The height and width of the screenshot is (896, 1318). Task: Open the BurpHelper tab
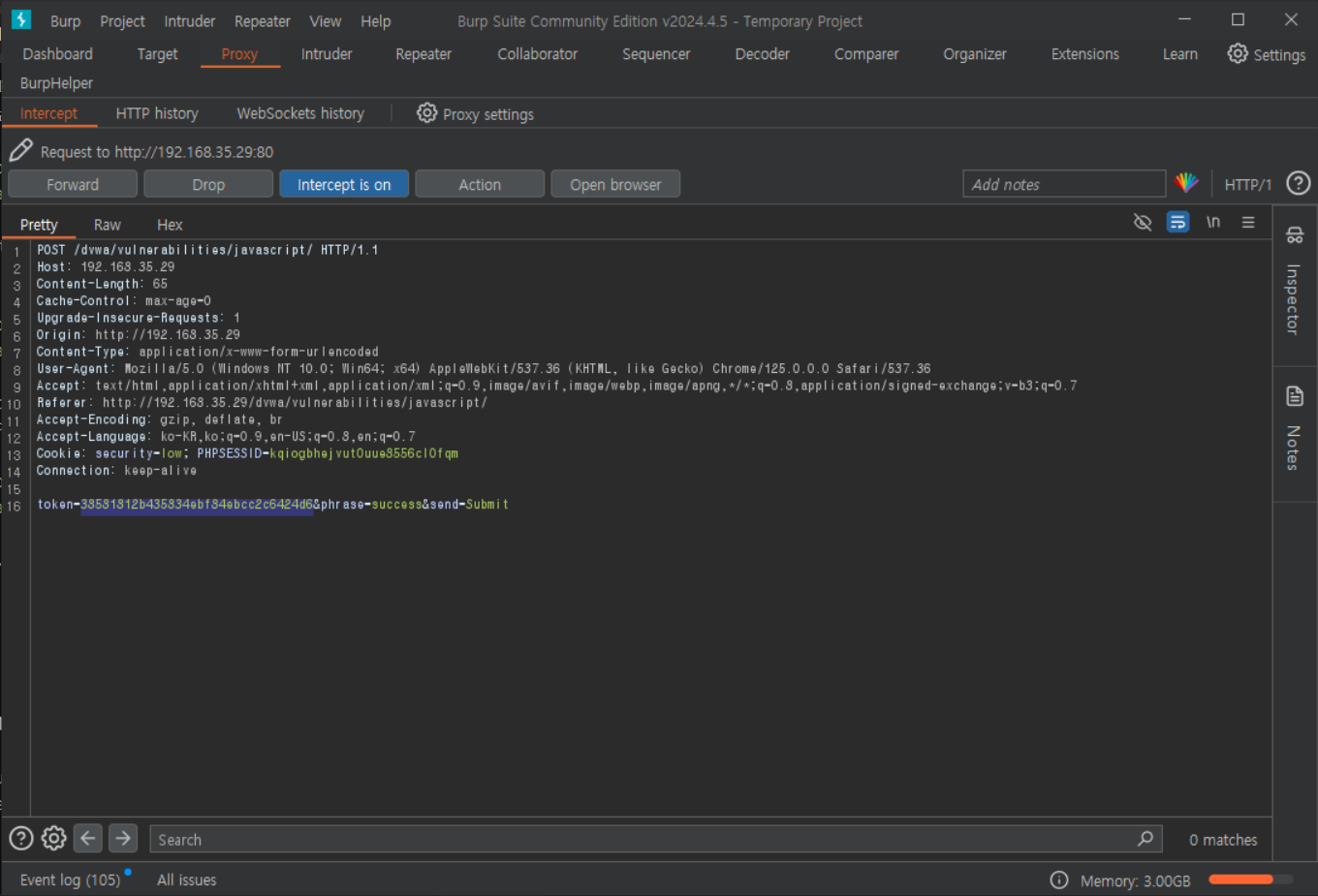click(57, 83)
